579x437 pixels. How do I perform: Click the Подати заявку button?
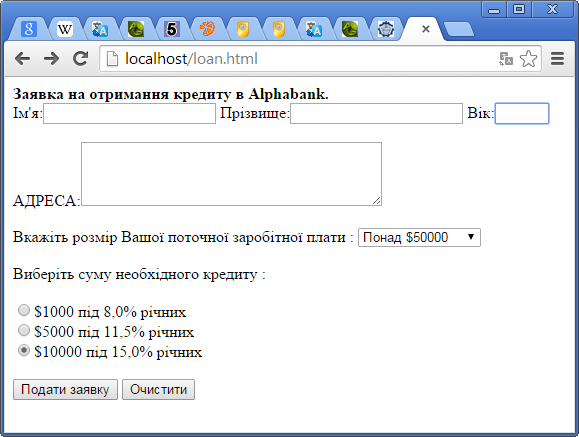pos(65,389)
